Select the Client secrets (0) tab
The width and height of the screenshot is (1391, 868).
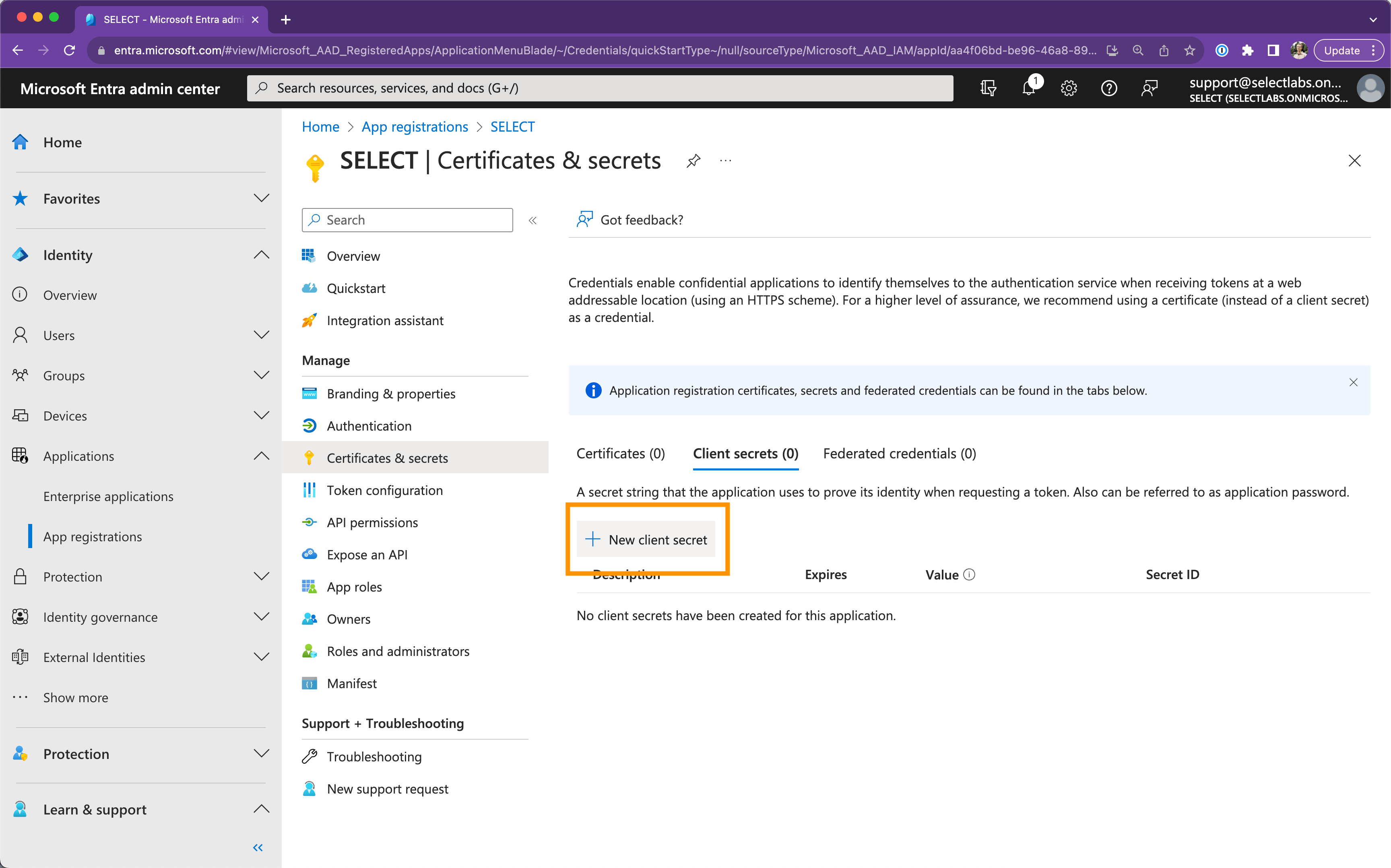click(x=745, y=454)
